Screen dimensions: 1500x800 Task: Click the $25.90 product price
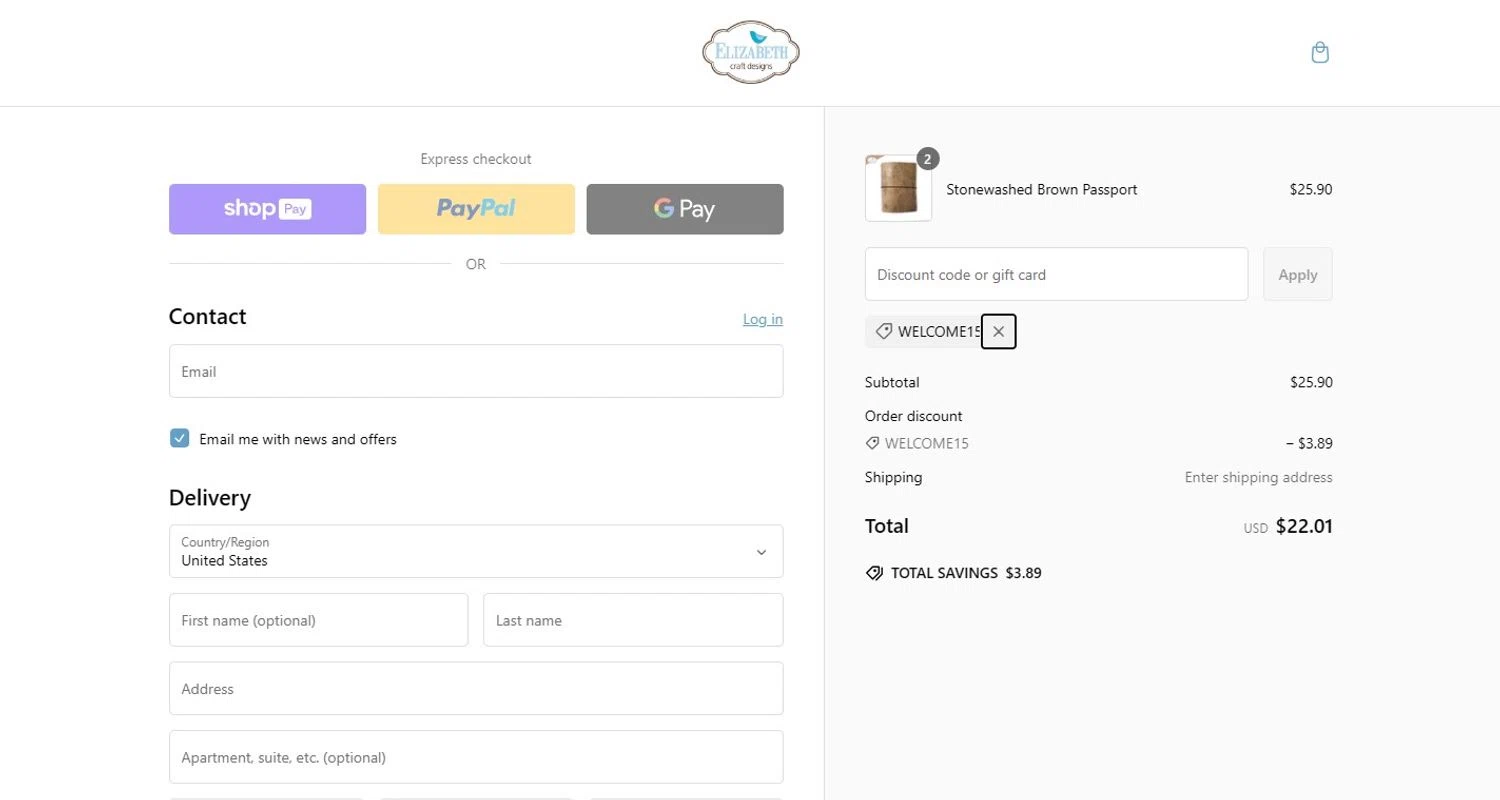(1311, 189)
